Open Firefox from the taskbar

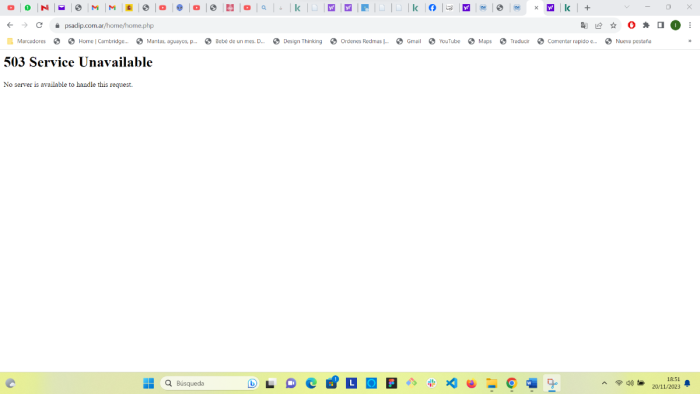(471, 383)
